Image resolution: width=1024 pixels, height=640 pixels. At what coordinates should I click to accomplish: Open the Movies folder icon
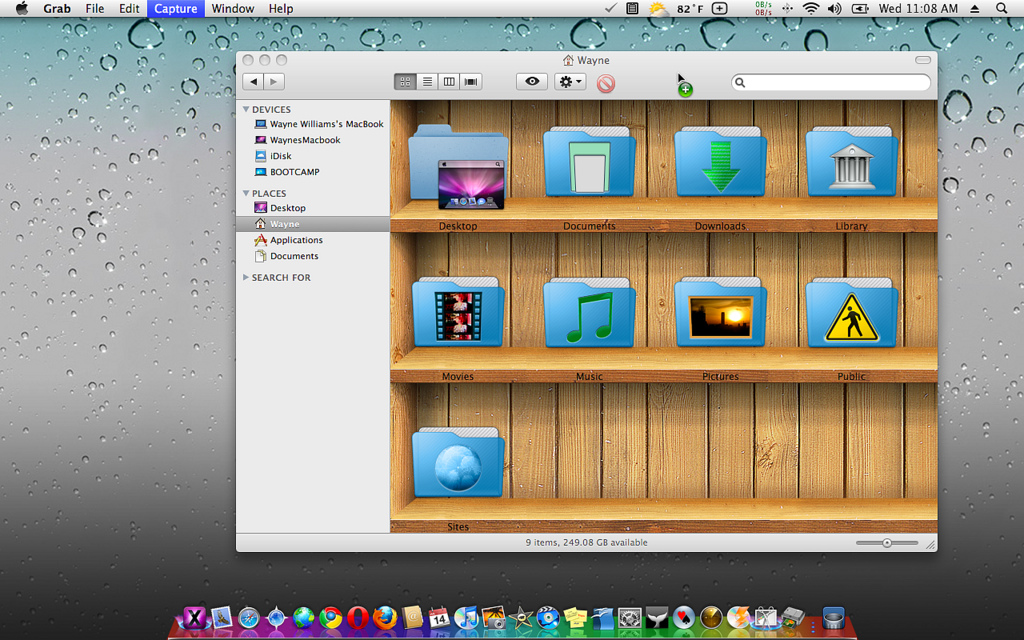pos(458,312)
